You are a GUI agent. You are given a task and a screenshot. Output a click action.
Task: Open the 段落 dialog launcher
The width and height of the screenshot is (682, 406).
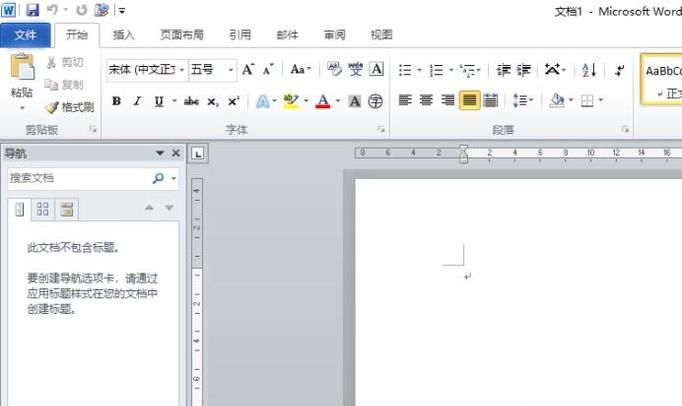(x=625, y=129)
